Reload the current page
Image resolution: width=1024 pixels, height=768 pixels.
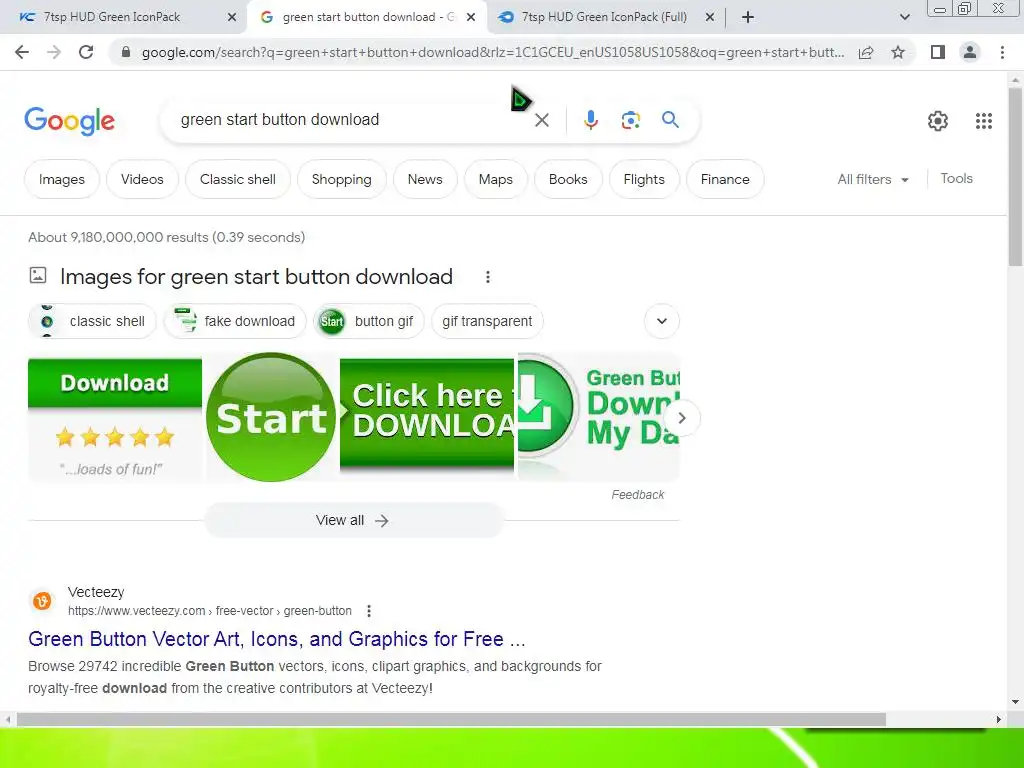(86, 52)
